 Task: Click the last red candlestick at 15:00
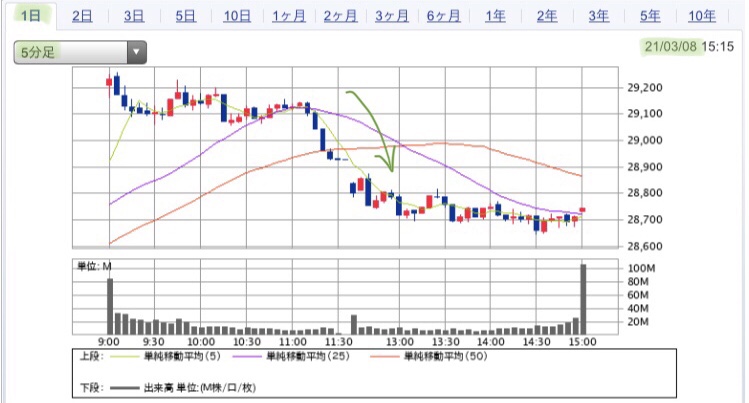coord(582,210)
